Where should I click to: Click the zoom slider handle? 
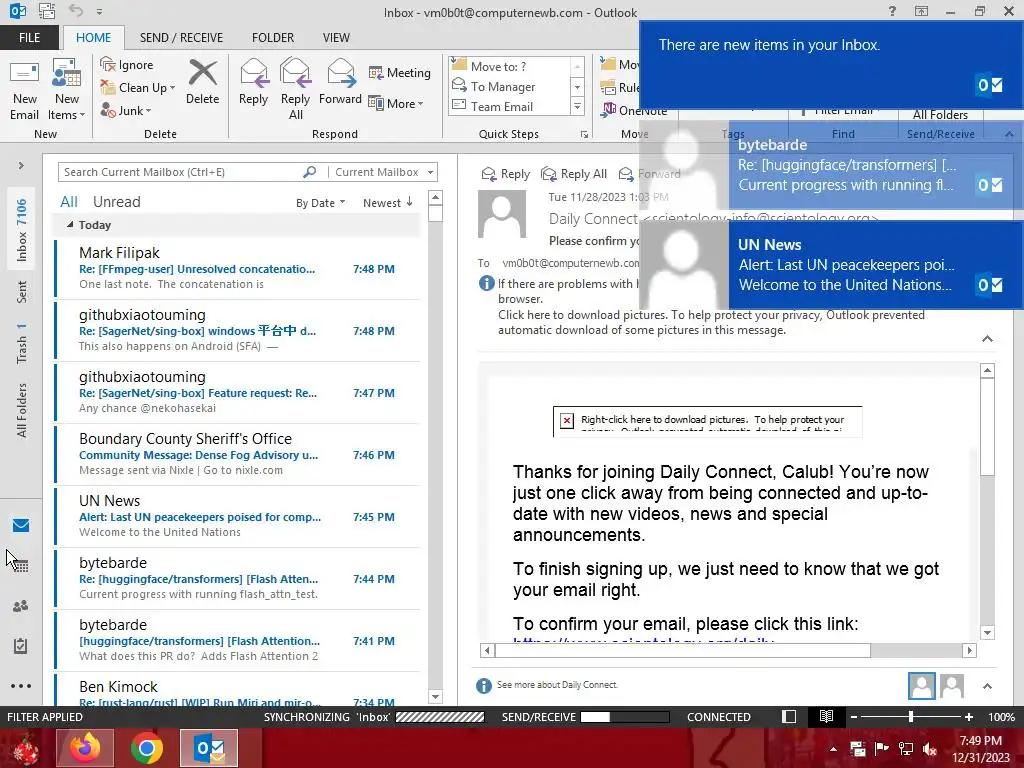(911, 717)
